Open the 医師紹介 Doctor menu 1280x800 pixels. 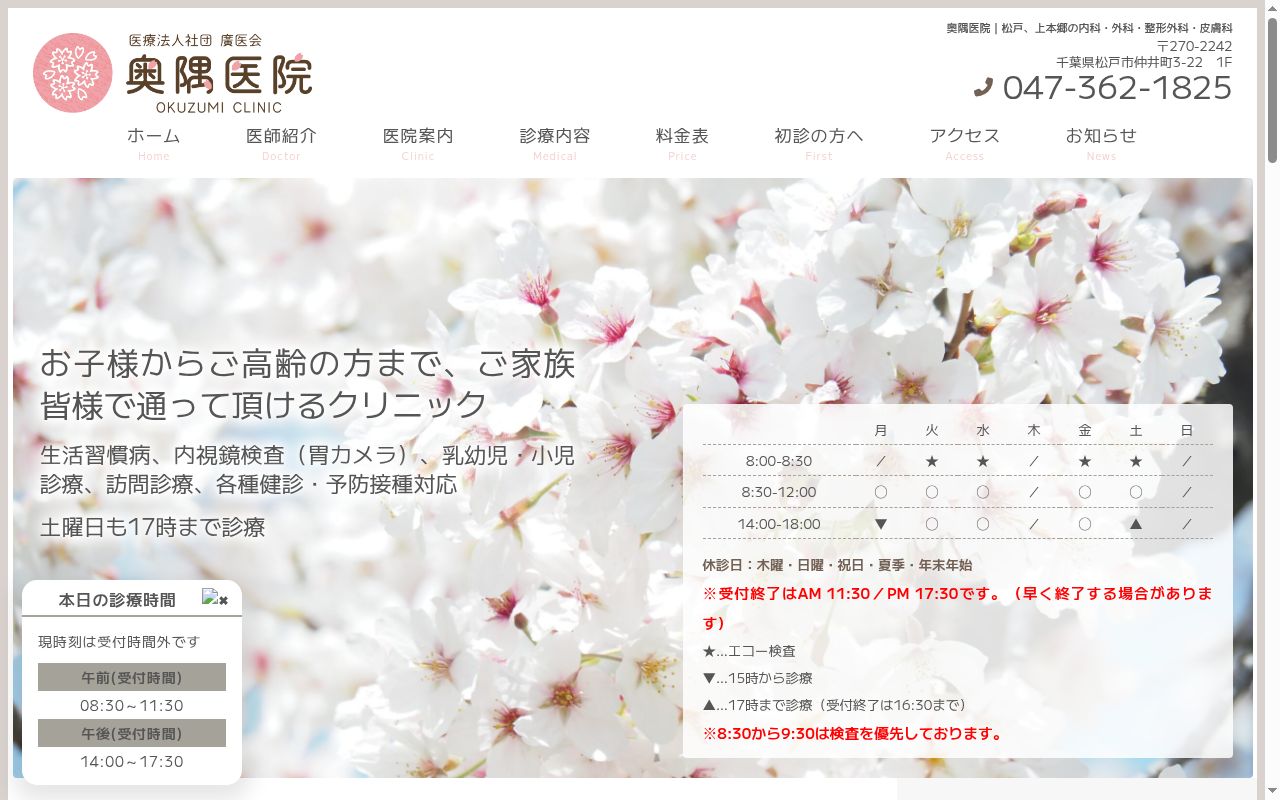(281, 143)
